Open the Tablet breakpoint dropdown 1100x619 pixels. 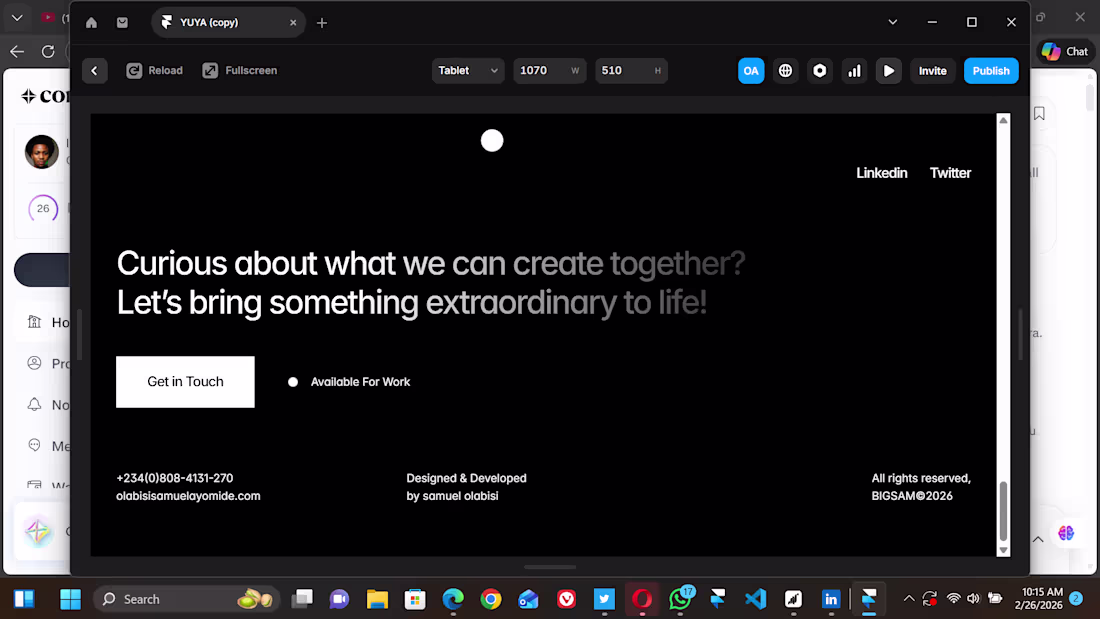(x=468, y=70)
